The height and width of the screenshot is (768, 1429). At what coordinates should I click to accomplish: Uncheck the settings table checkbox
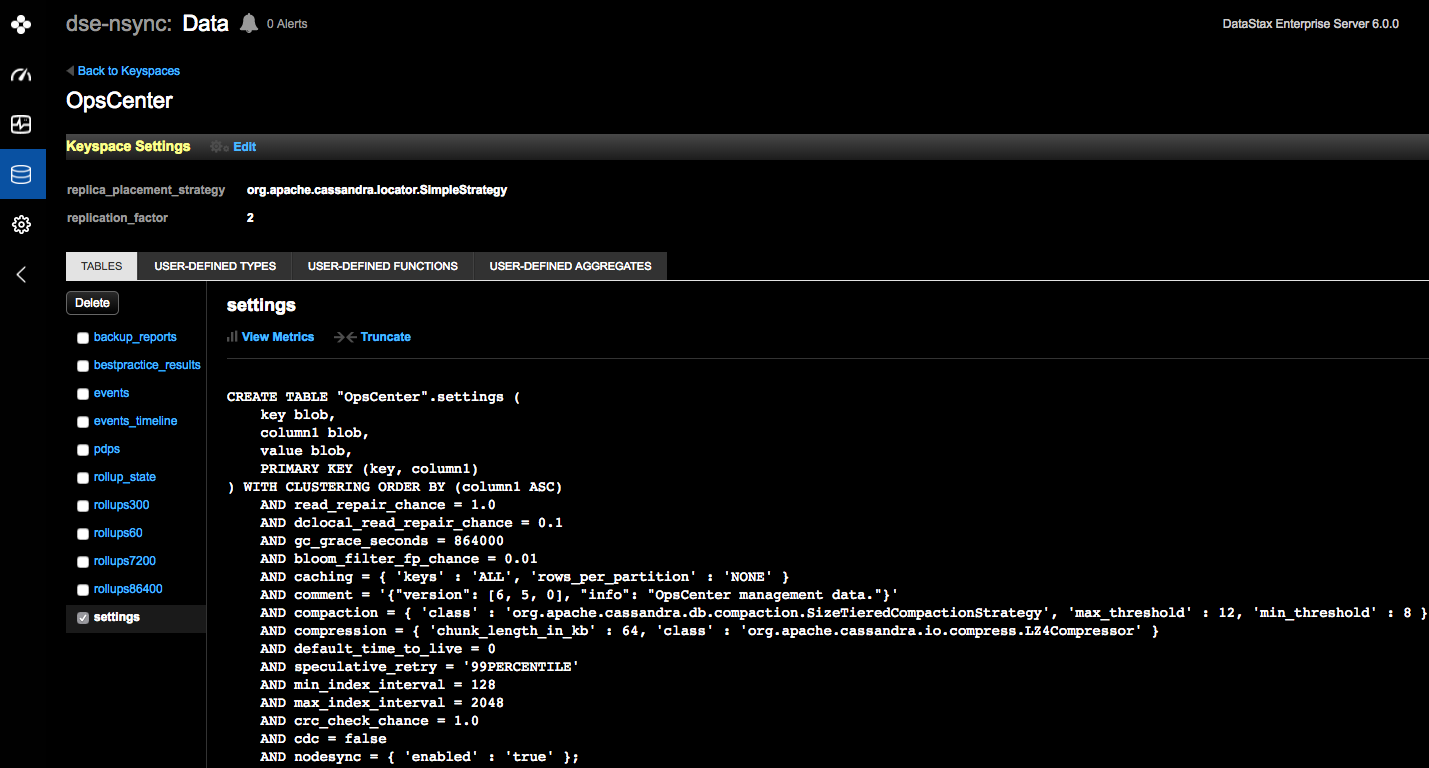point(82,617)
